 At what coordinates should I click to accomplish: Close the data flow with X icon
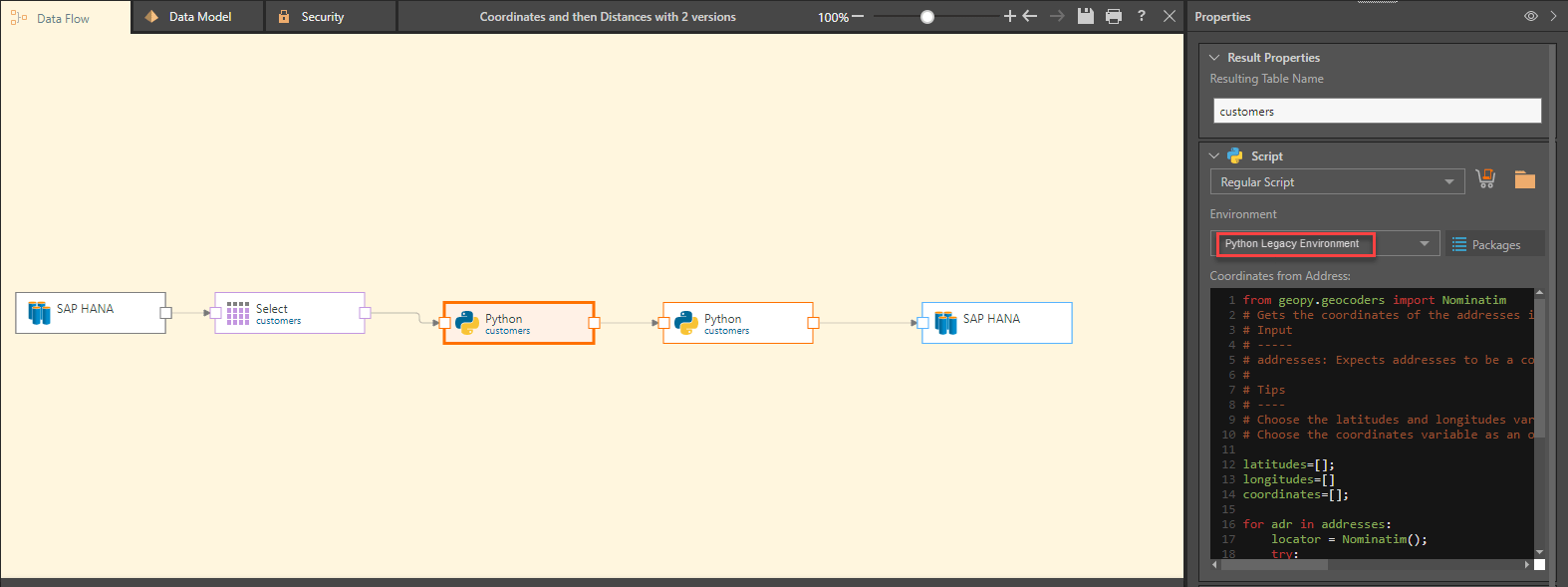click(1170, 16)
